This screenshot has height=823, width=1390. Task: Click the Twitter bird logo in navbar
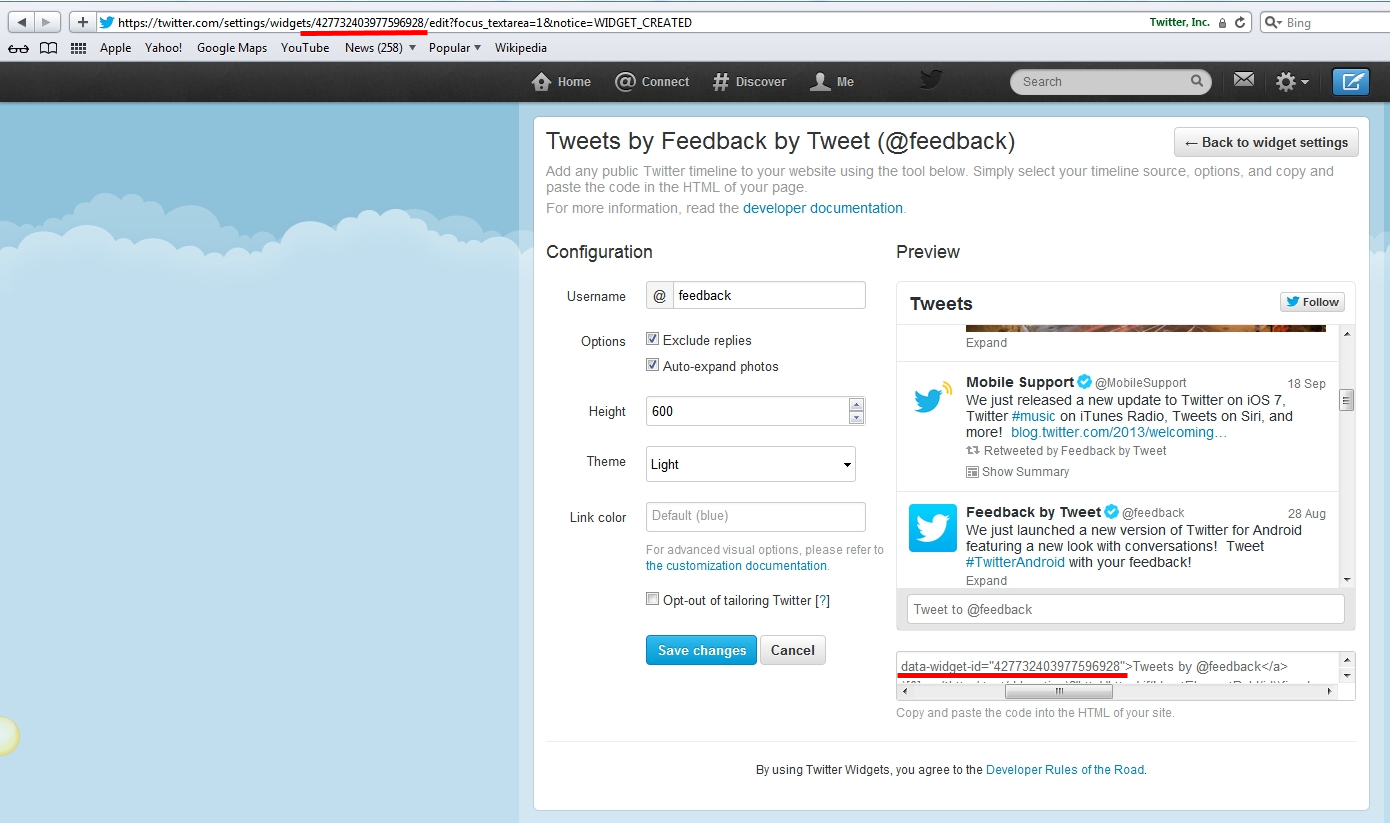(931, 80)
